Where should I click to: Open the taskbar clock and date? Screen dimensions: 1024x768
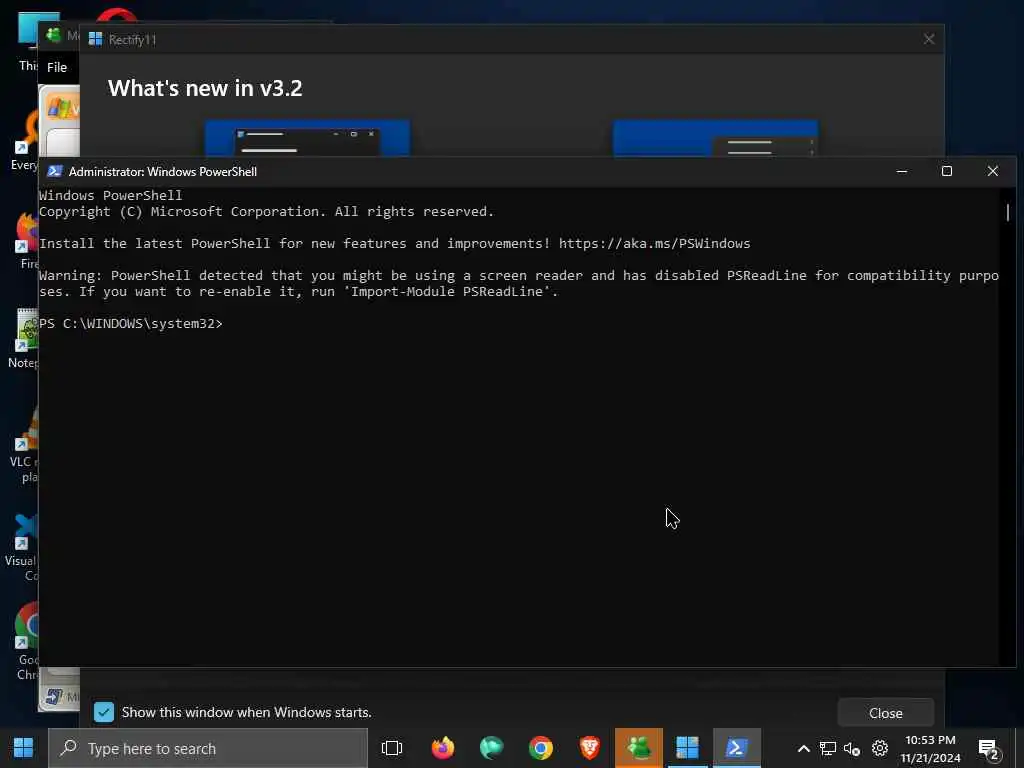[930, 749]
